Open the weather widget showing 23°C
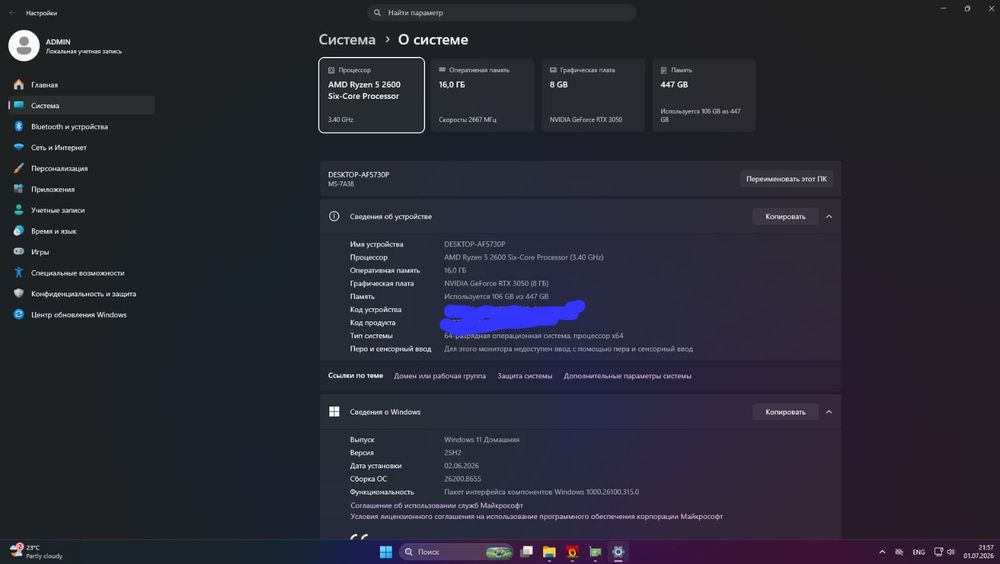Image resolution: width=1000 pixels, height=564 pixels. [37, 552]
